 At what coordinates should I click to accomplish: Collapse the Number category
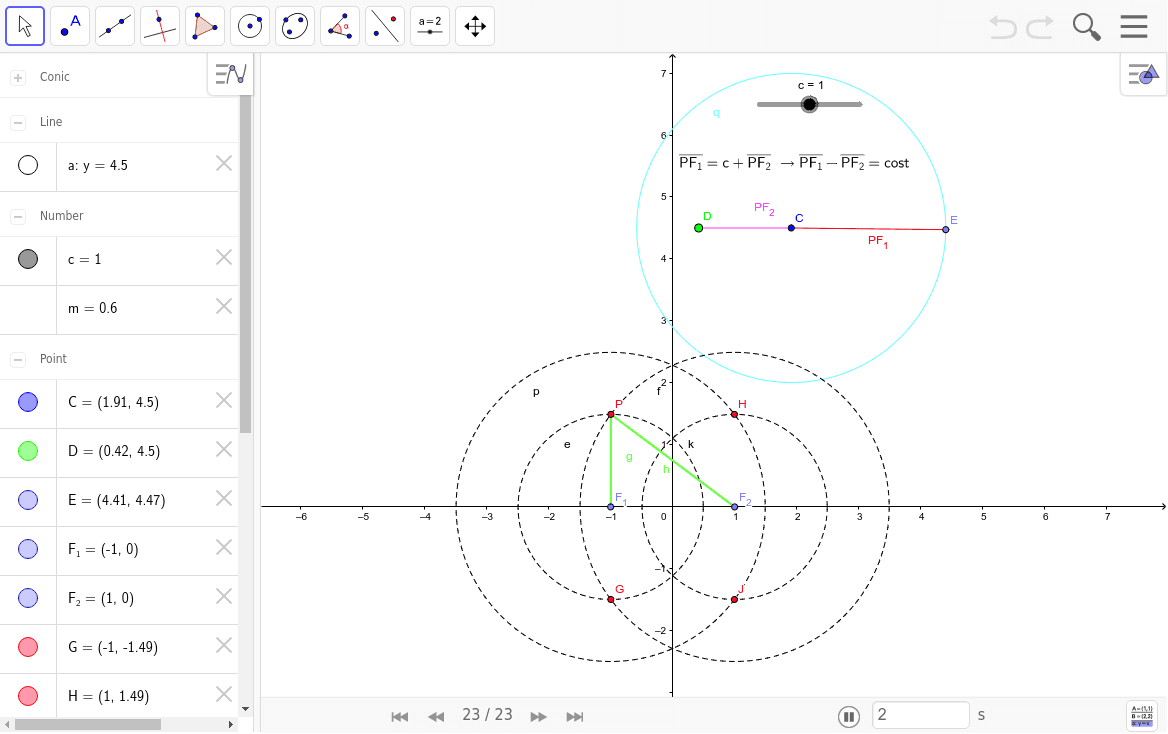click(x=19, y=216)
